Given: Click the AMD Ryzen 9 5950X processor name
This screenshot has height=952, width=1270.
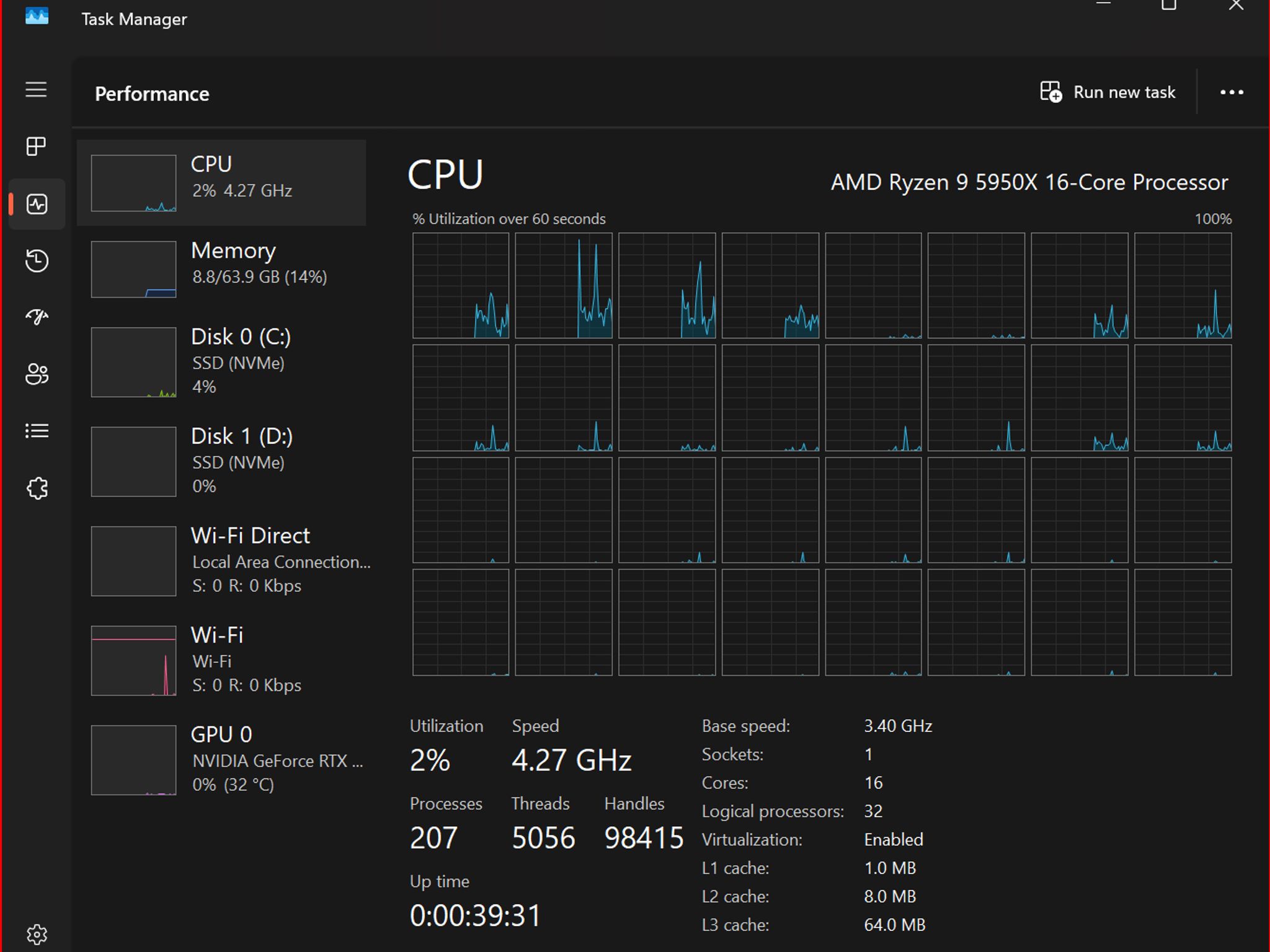Looking at the screenshot, I should click(1029, 182).
